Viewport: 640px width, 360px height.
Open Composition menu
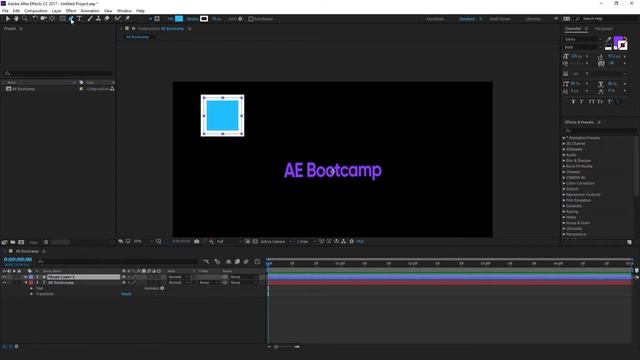[x=36, y=11]
